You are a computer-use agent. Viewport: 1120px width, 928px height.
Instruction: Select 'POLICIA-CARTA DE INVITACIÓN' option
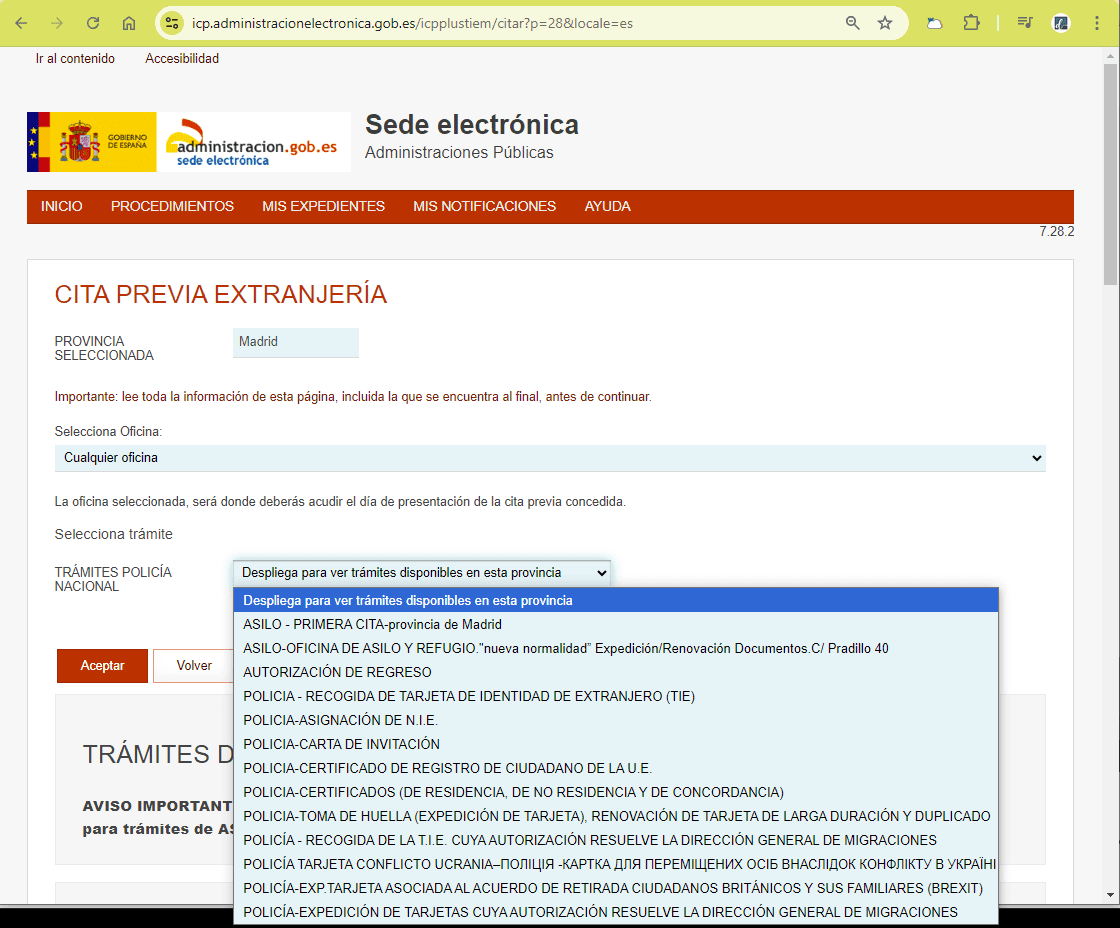click(x=616, y=744)
